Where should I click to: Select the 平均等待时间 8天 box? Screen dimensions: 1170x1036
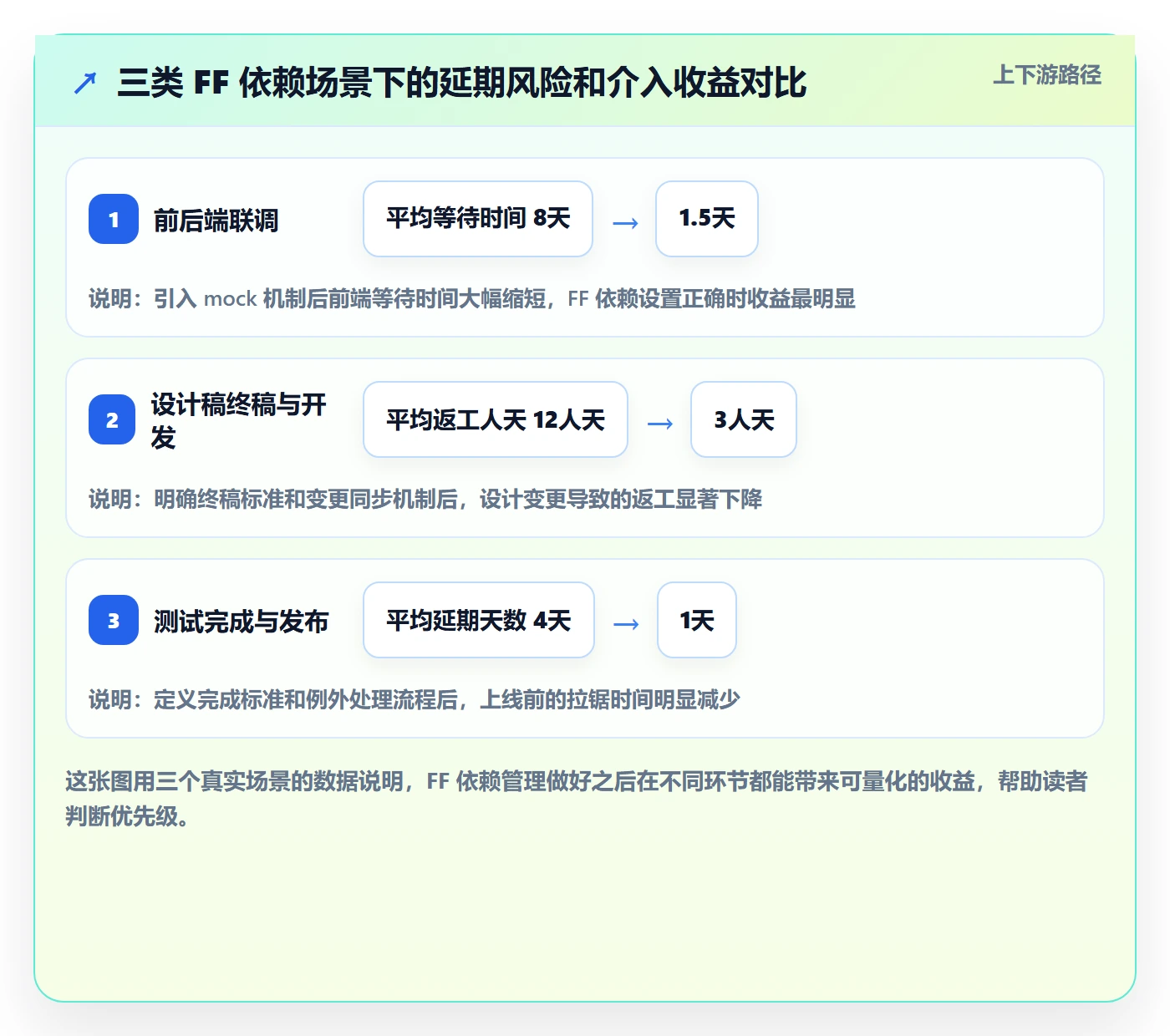(x=478, y=219)
